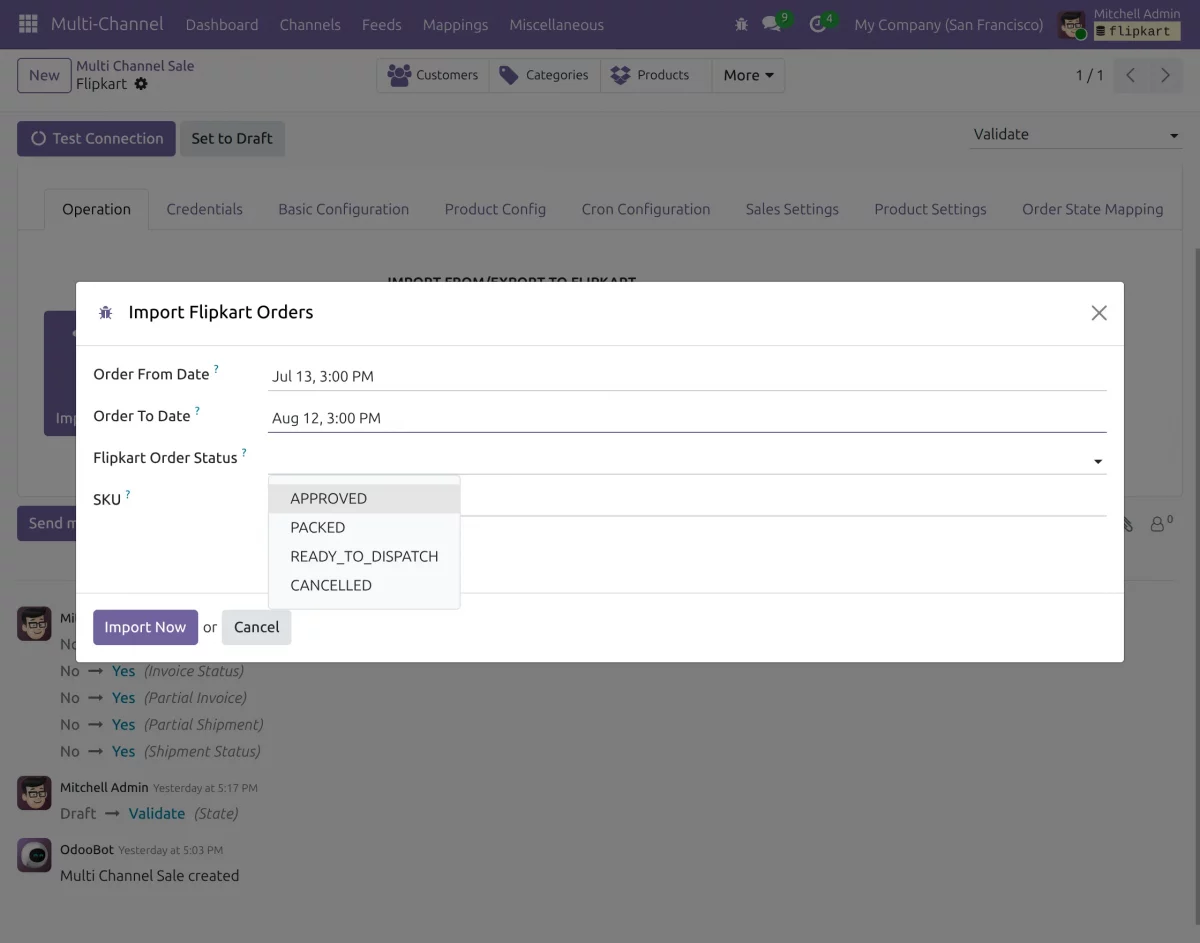Open the Mappings menu

tap(455, 24)
